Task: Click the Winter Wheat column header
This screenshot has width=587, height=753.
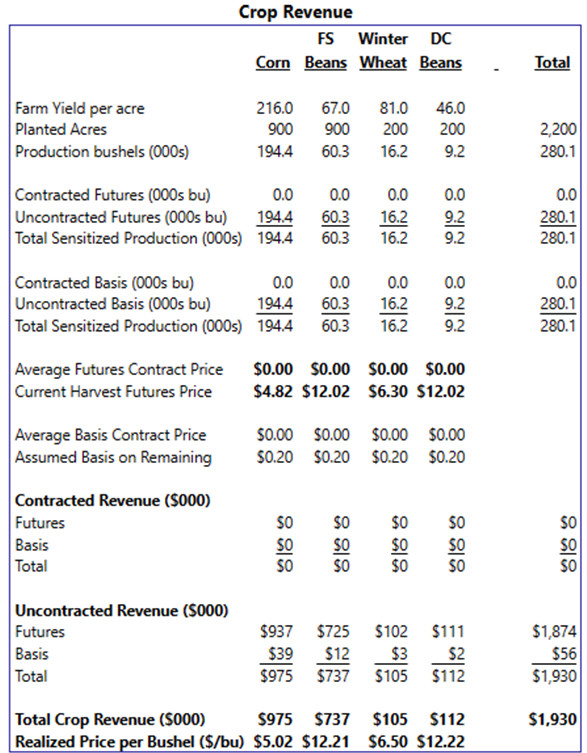Action: [383, 50]
